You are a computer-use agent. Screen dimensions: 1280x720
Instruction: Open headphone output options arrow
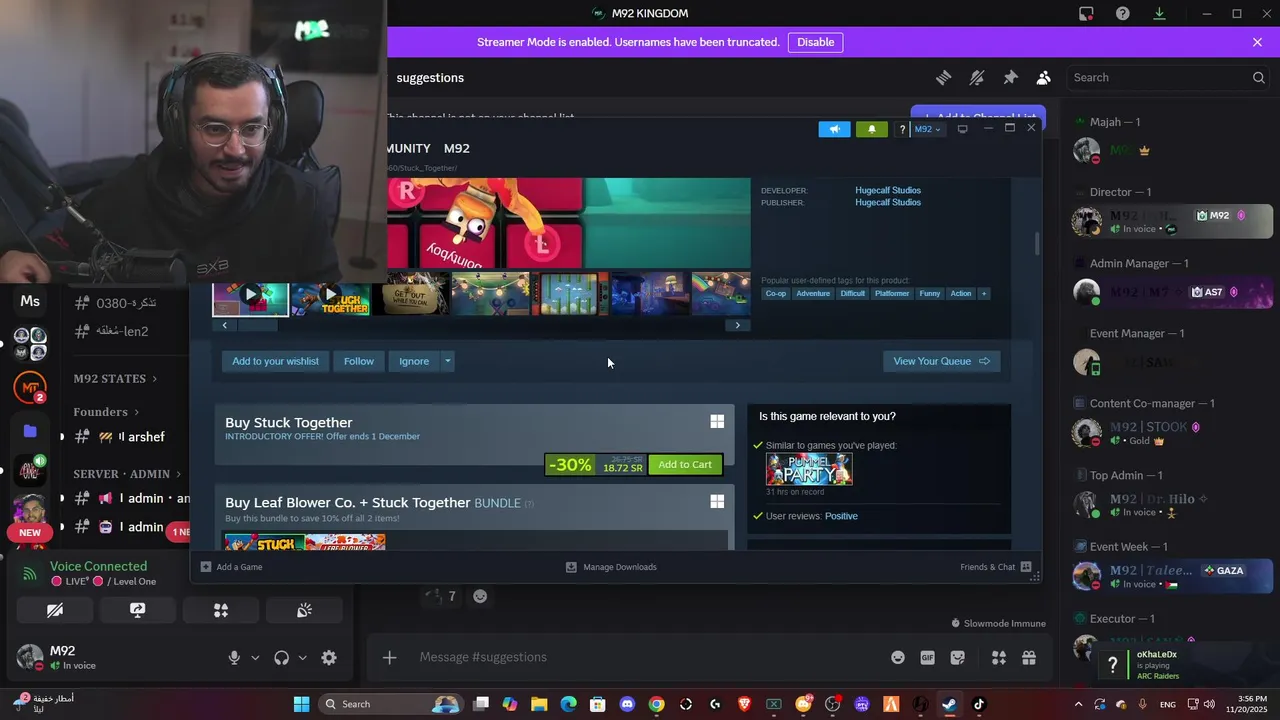[302, 657]
